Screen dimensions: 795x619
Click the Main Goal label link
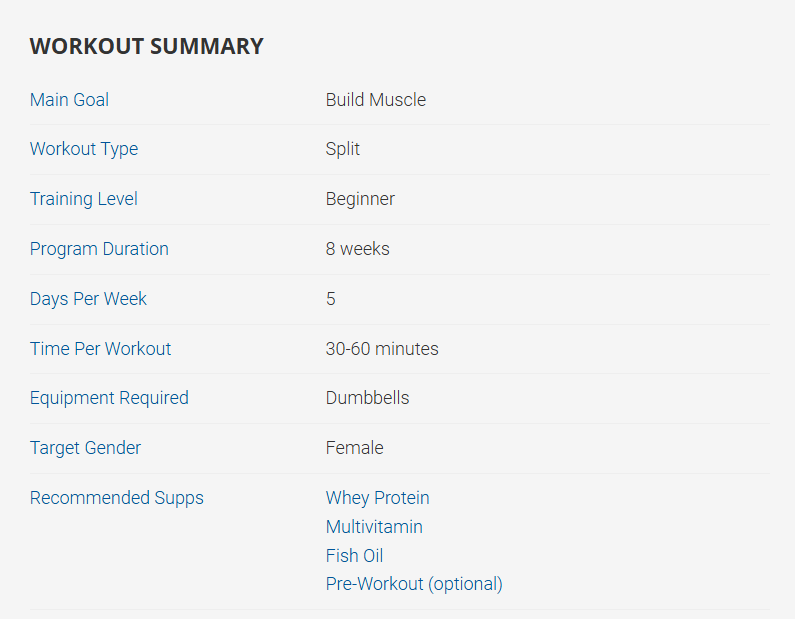point(69,100)
